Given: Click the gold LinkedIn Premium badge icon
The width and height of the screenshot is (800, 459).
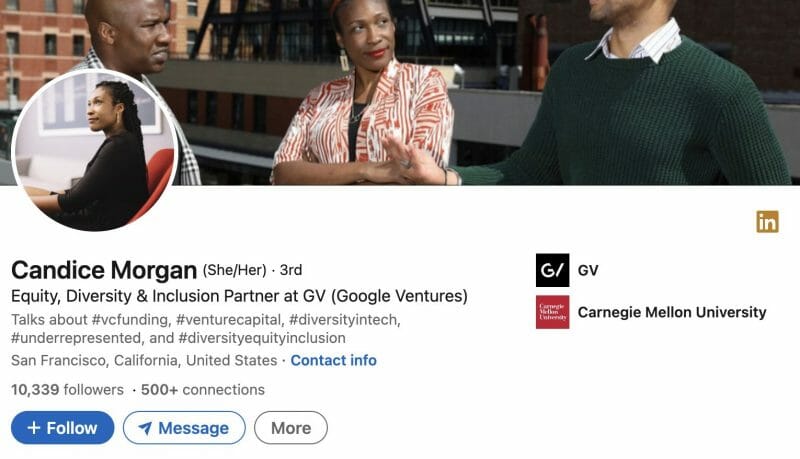Looking at the screenshot, I should click(x=767, y=221).
